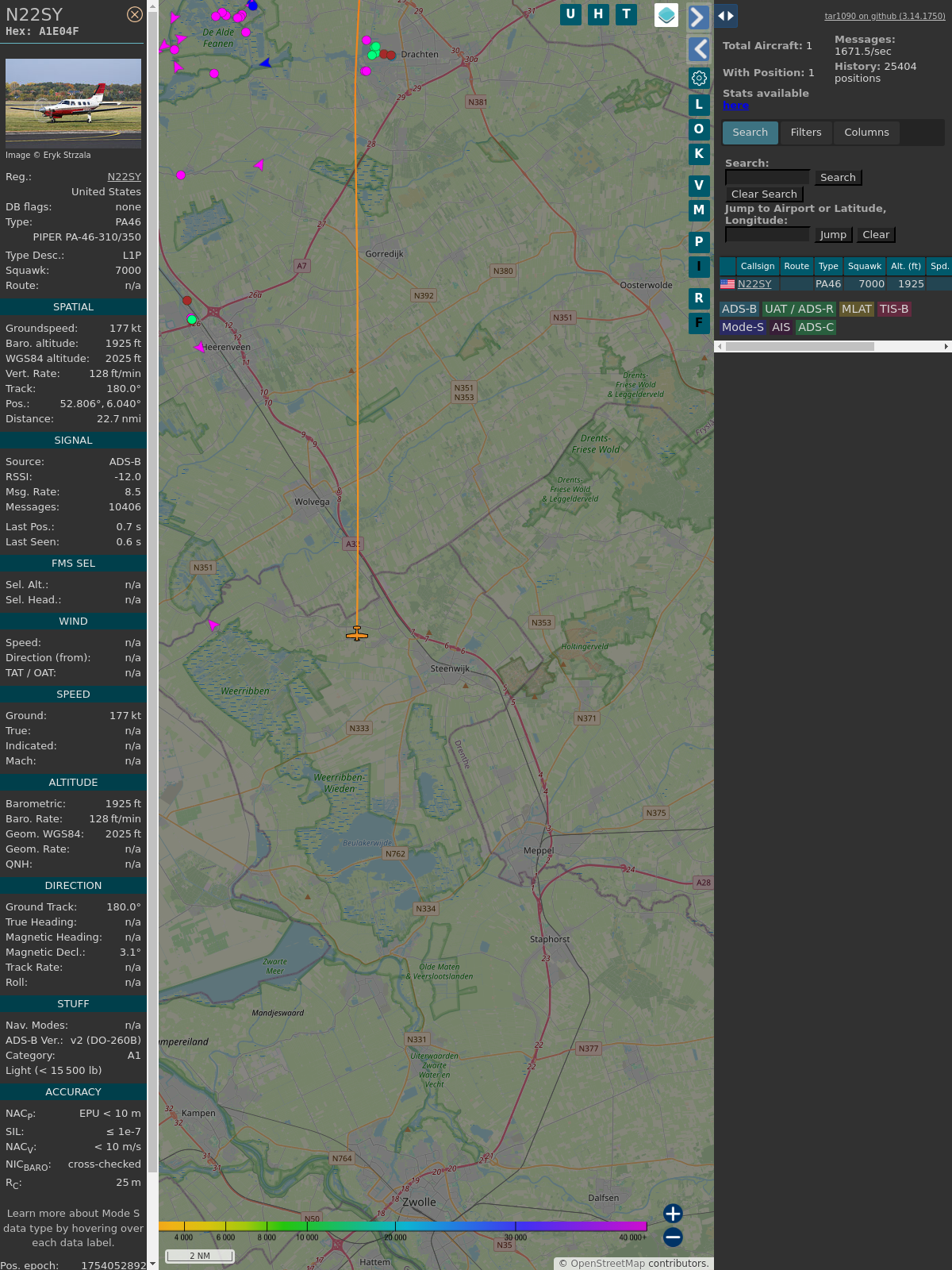Viewport: 952px width, 1270px height.
Task: Toggle the U map button
Action: tap(570, 14)
